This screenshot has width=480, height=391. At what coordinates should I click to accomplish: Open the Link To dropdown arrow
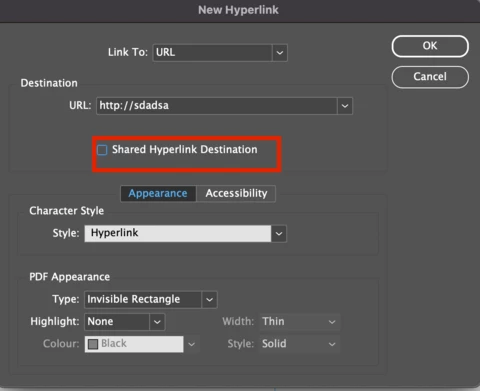[x=280, y=53]
